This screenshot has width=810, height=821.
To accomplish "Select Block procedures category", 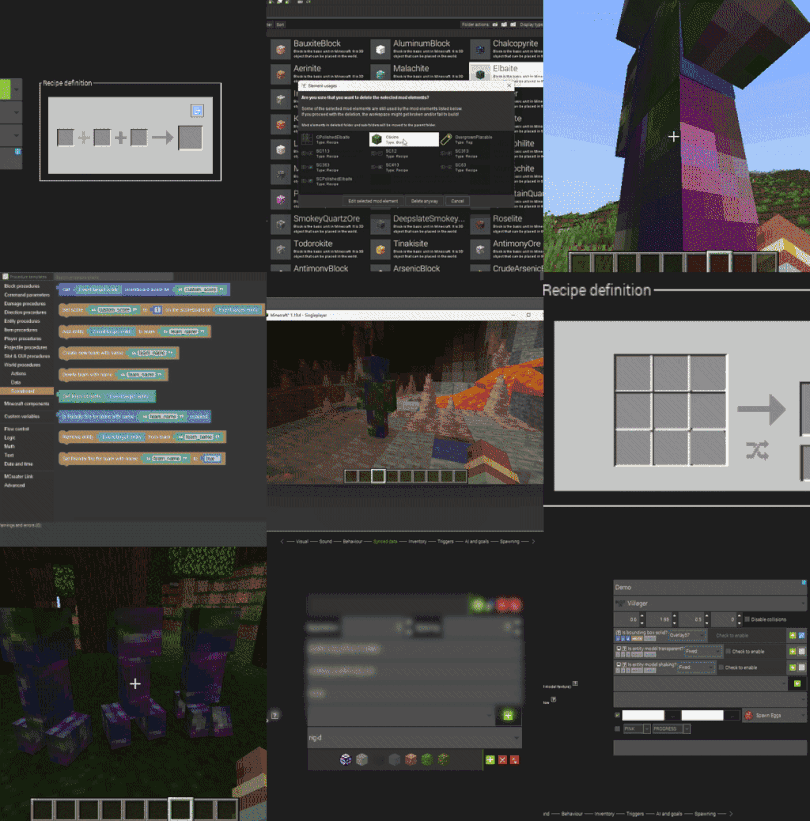I will (x=22, y=286).
